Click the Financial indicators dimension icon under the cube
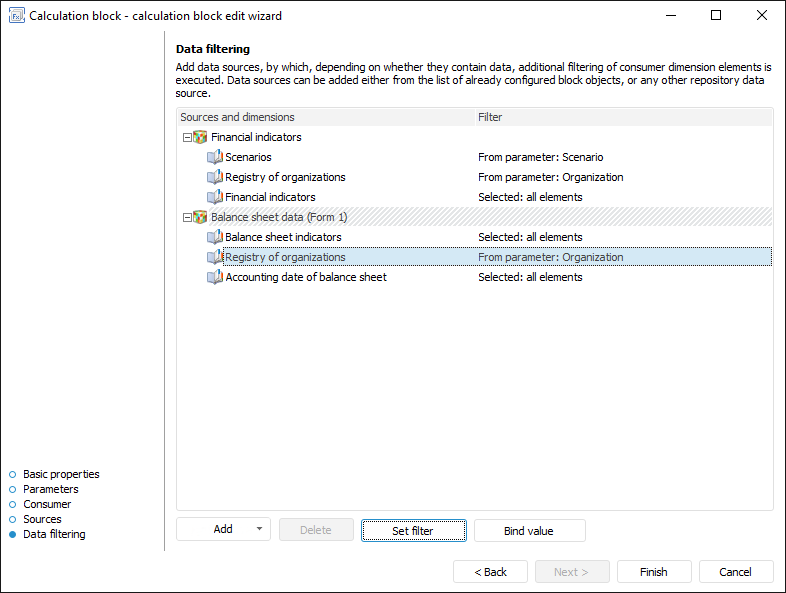 coord(215,197)
